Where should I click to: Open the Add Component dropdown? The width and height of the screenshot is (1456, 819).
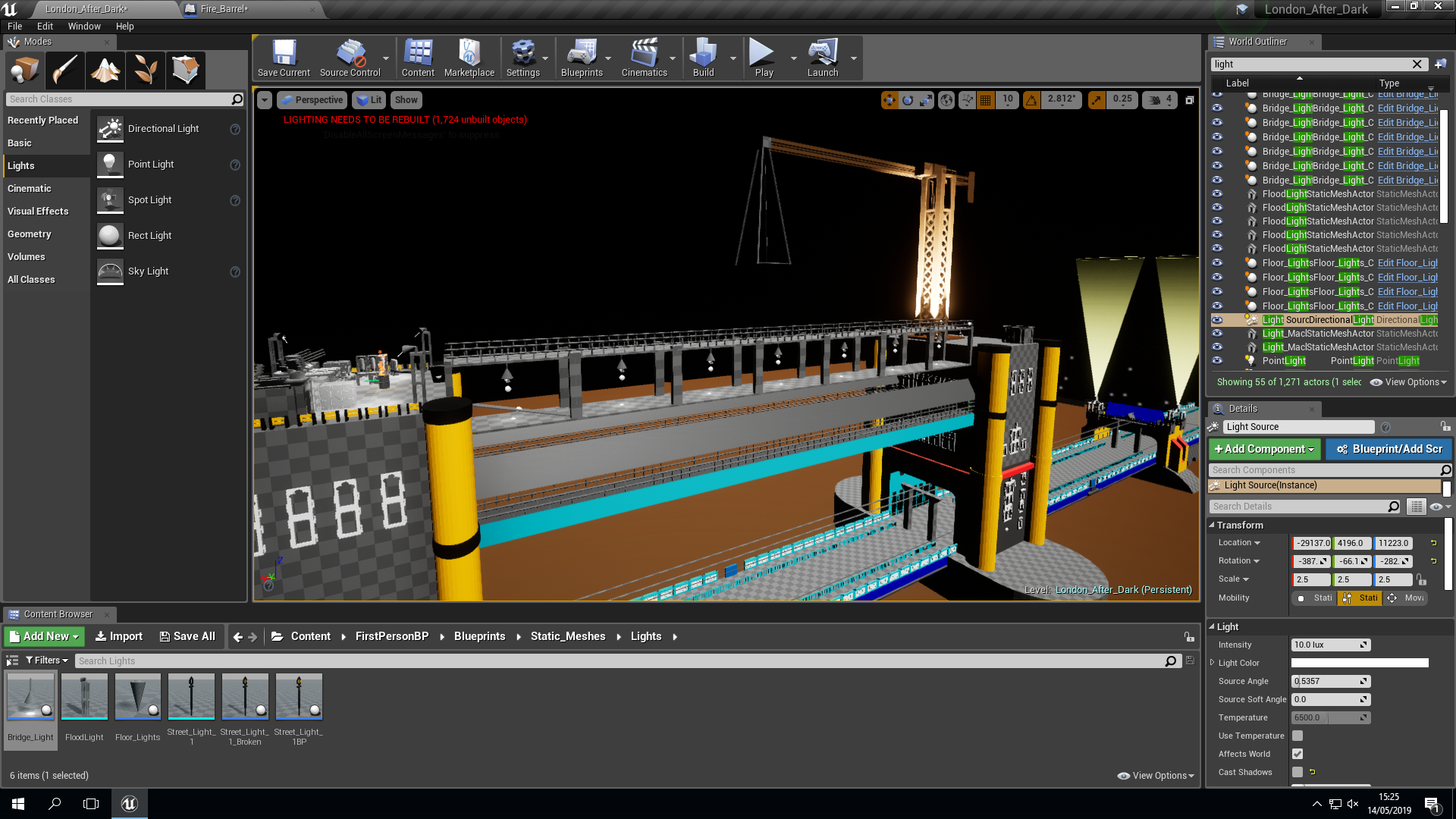1264,449
